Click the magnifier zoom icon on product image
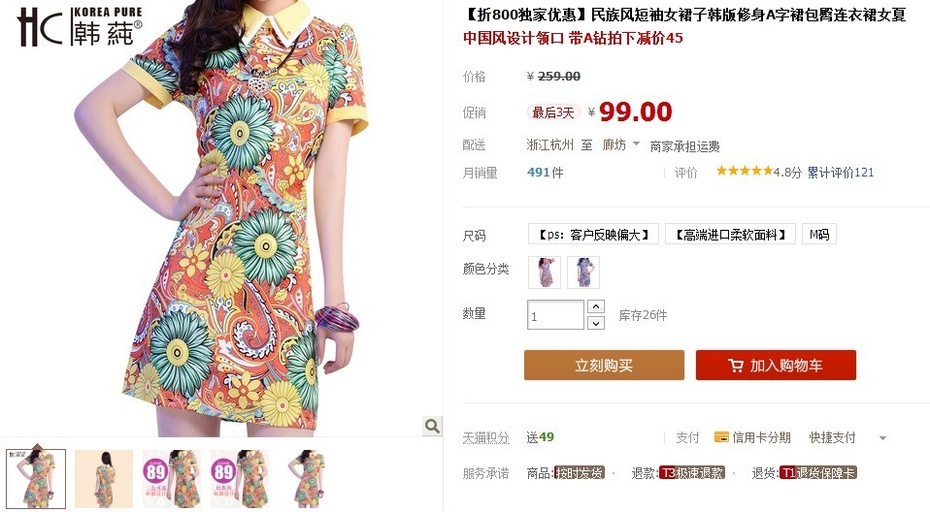 point(432,425)
